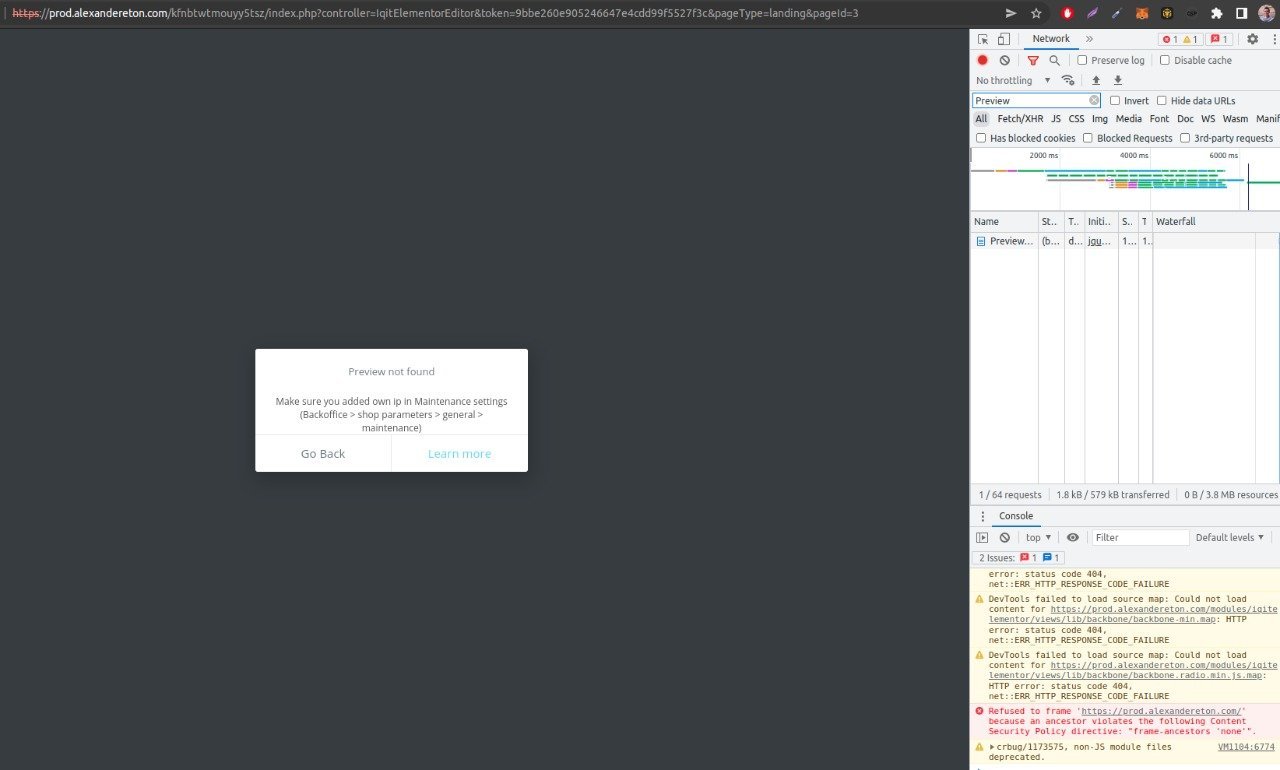Create a live expression with eye icon
The width and height of the screenshot is (1280, 770).
(x=1073, y=537)
